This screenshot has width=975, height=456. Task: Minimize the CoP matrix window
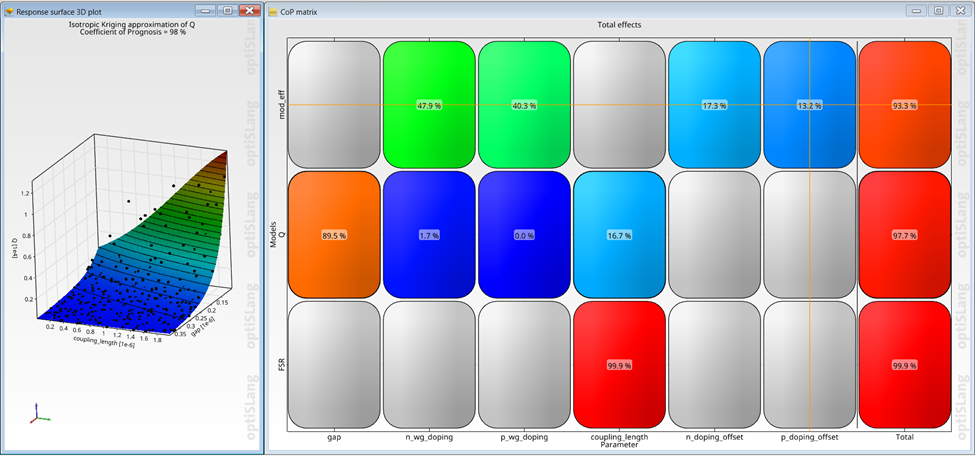(918, 11)
